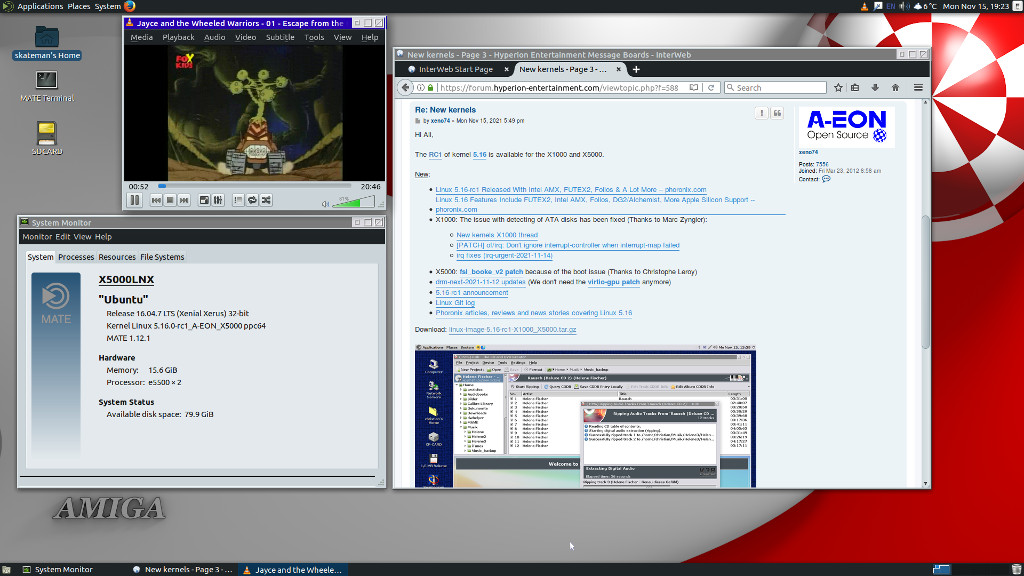
Task: Click the A-EON Open Source avatar
Action: (x=846, y=126)
